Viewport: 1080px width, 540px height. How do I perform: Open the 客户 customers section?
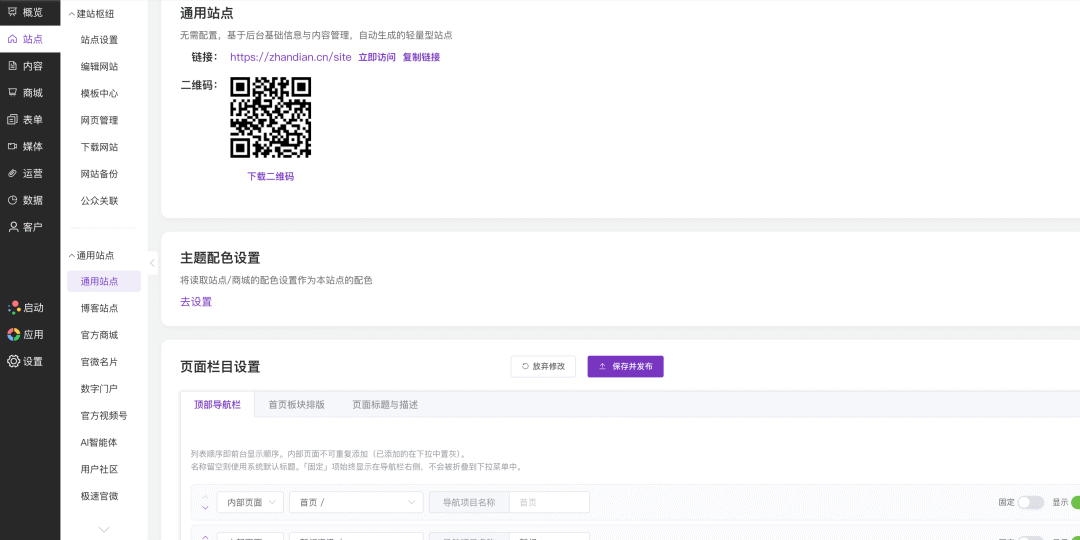(x=25, y=227)
